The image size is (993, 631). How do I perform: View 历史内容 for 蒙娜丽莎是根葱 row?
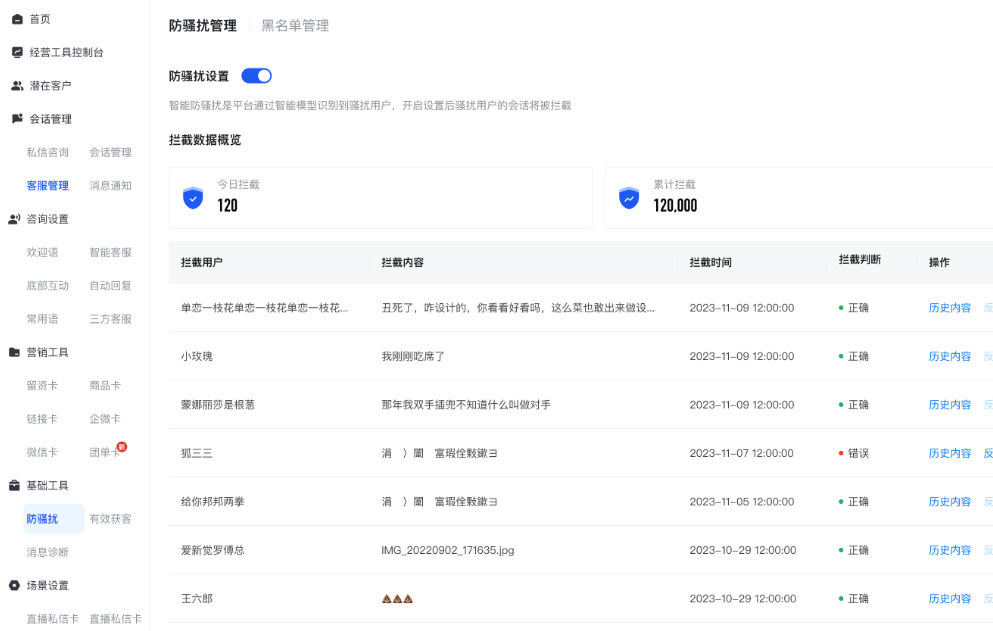pyautogui.click(x=949, y=405)
